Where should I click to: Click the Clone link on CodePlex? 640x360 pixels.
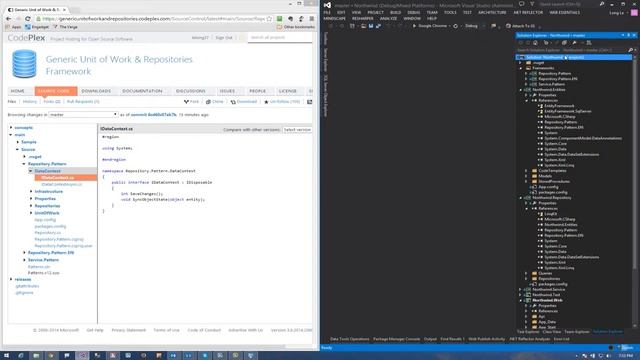click(x=215, y=102)
